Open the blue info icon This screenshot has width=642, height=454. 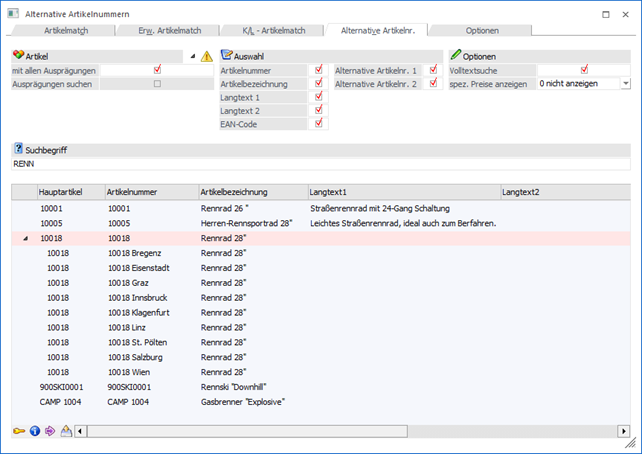click(34, 431)
